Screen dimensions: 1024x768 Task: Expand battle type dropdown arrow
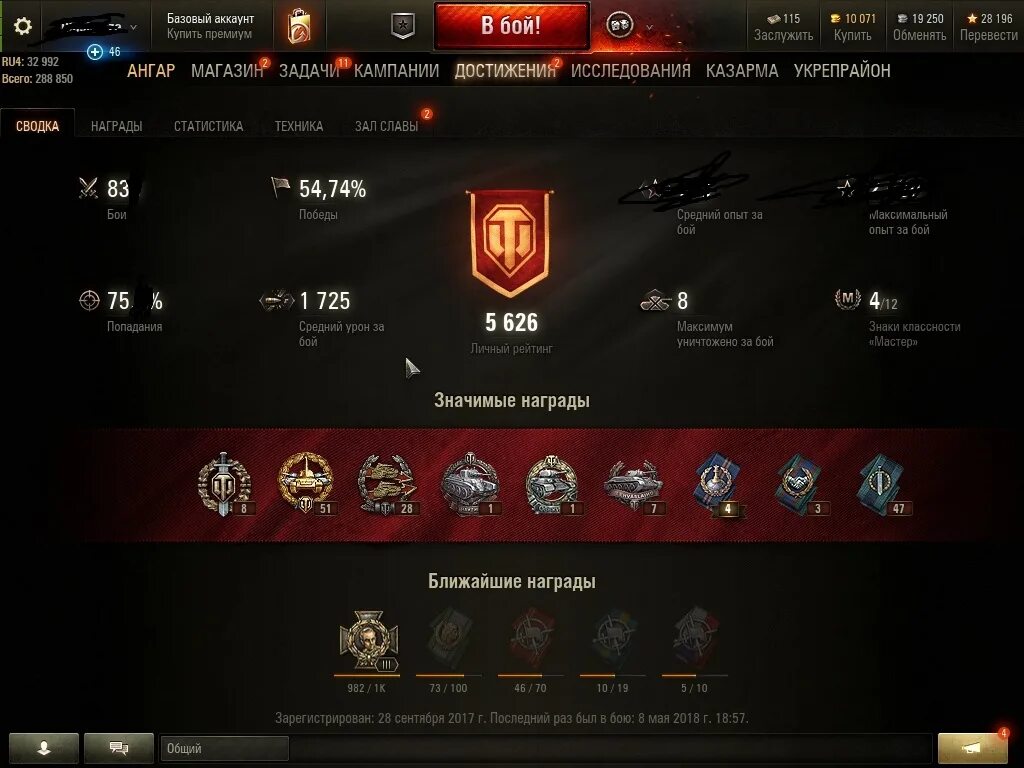pyautogui.click(x=649, y=27)
